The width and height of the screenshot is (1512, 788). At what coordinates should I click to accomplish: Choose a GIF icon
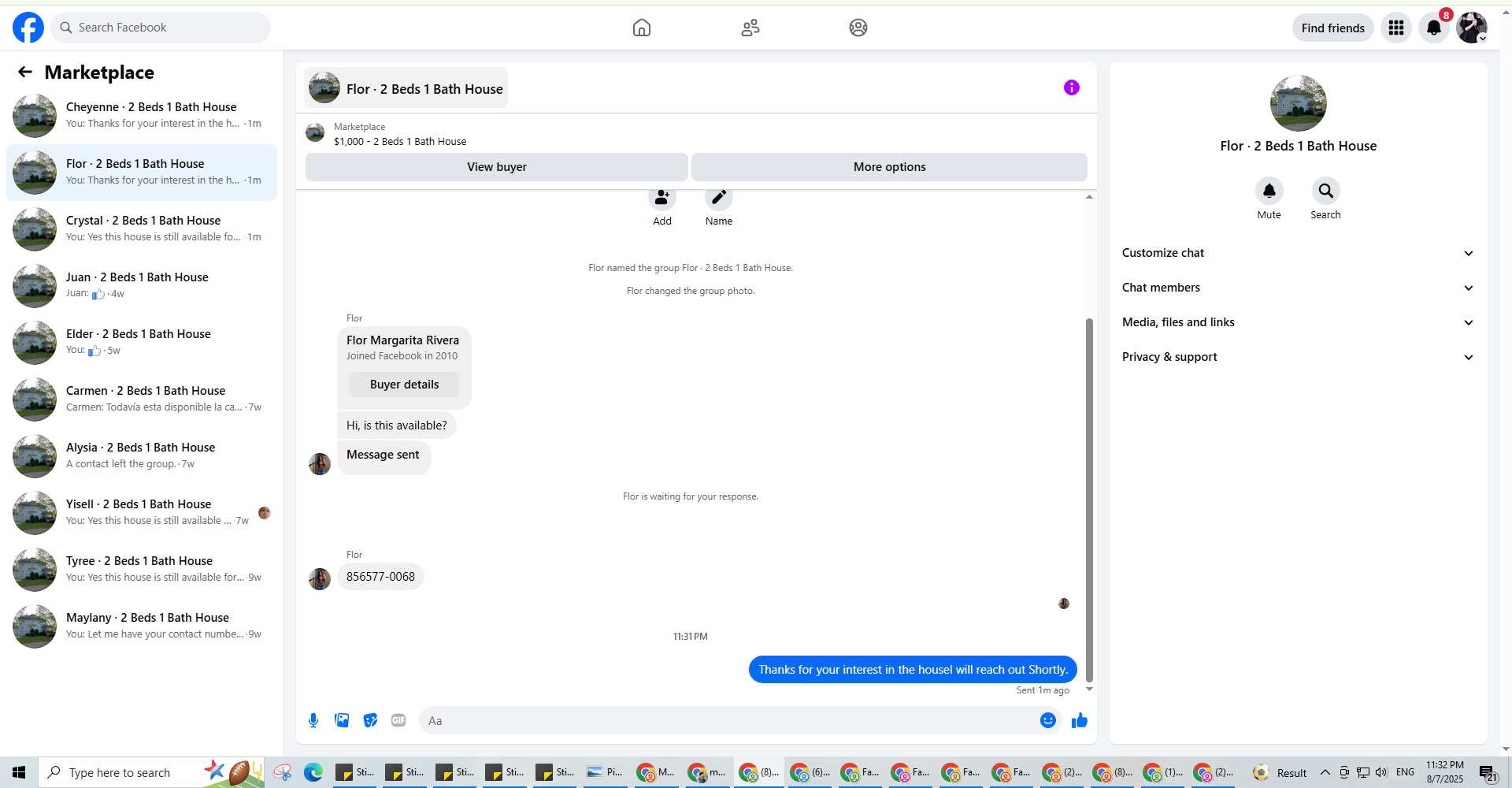[x=398, y=720]
